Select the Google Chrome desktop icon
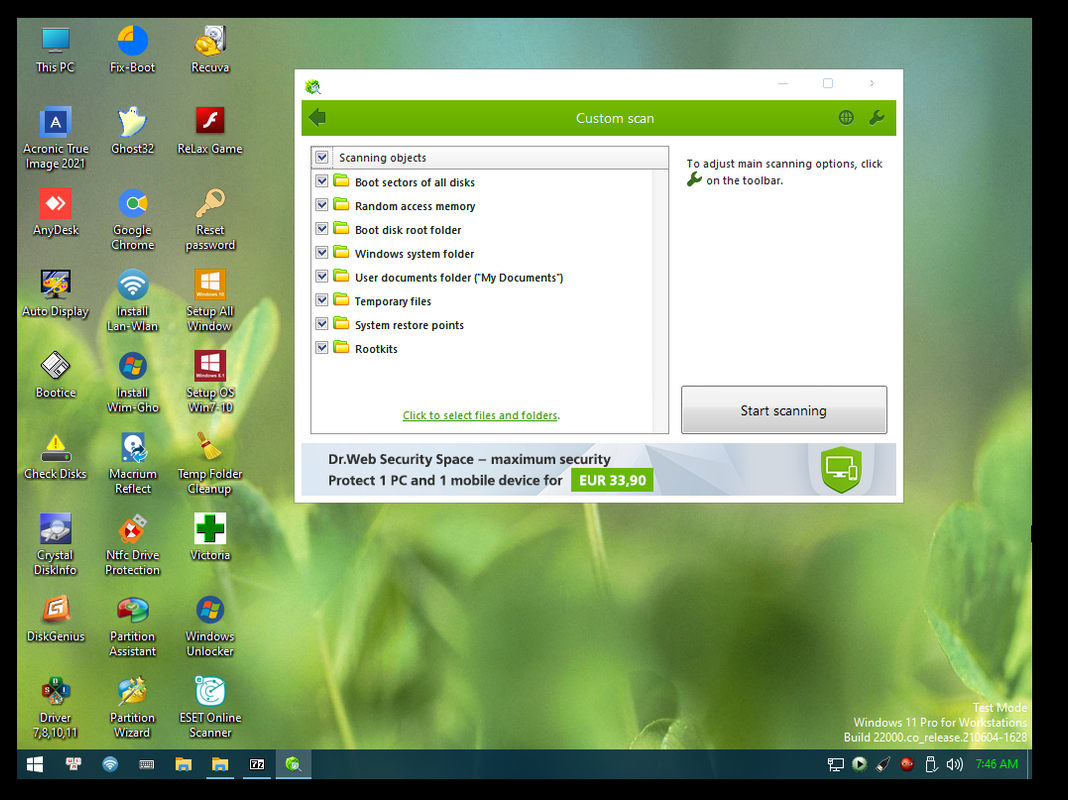The width and height of the screenshot is (1068, 800). coord(132,220)
